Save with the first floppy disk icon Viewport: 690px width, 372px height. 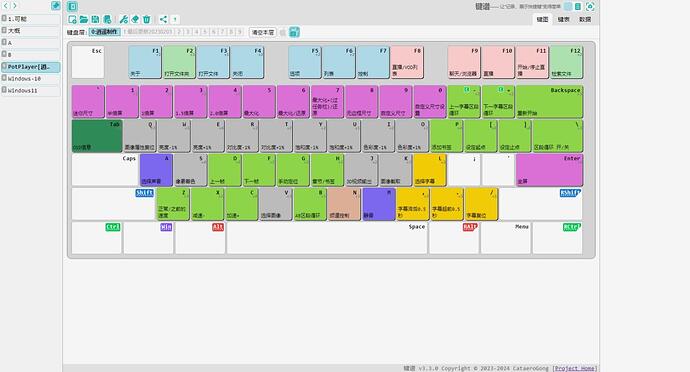(95, 19)
